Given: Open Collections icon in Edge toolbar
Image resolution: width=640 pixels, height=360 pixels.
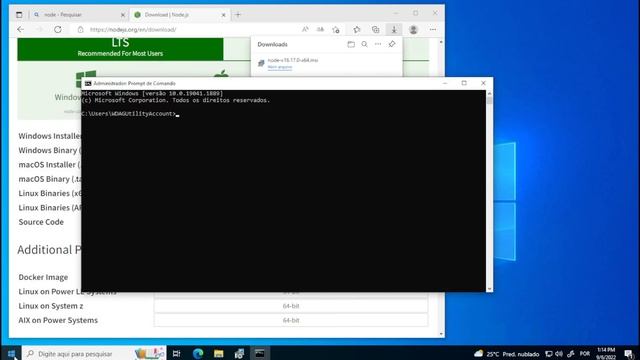Looking at the screenshot, I should pos(376,29).
